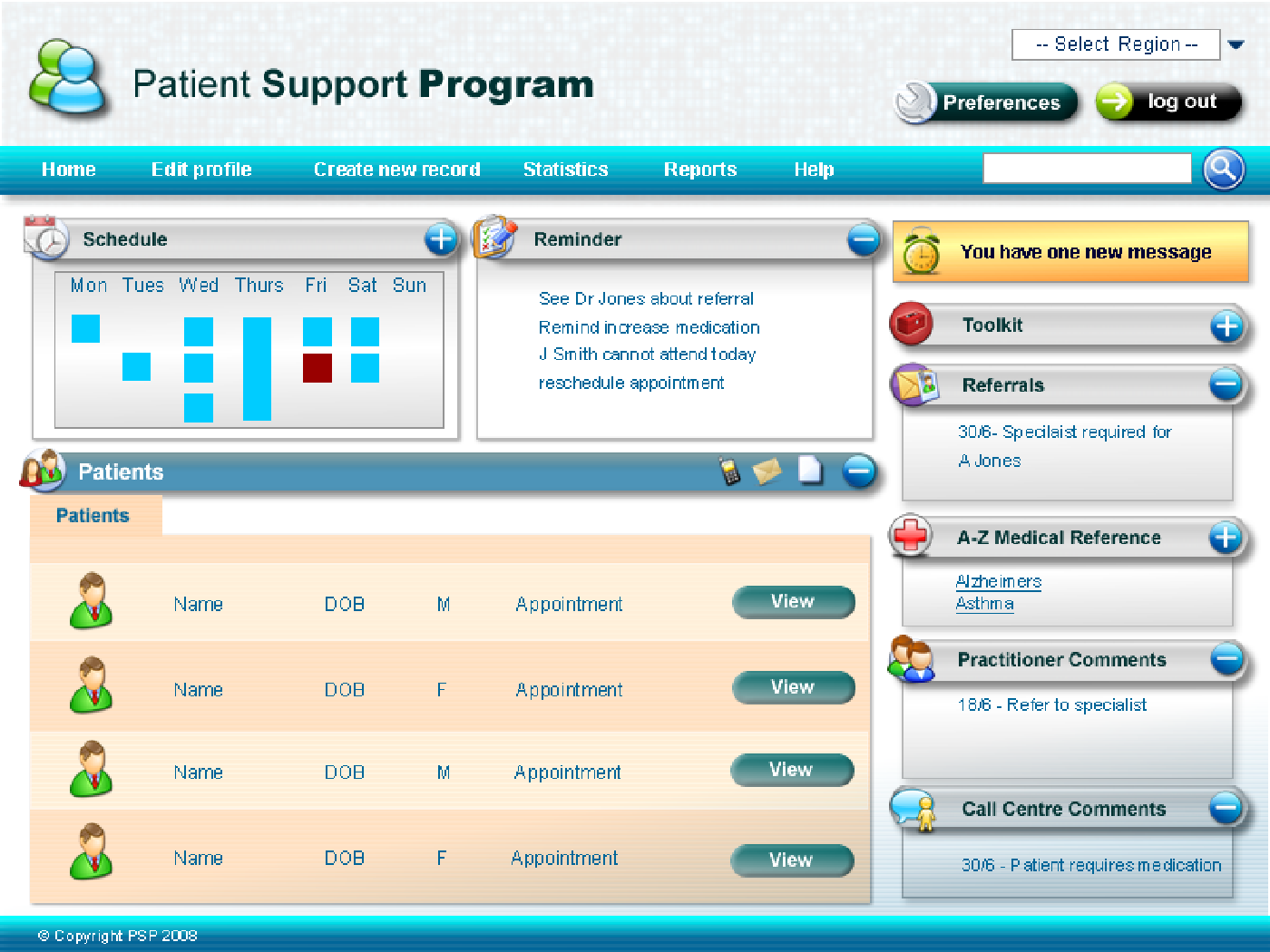Click the Patients panel people icon
This screenshot has height=952, width=1270.
pos(43,470)
